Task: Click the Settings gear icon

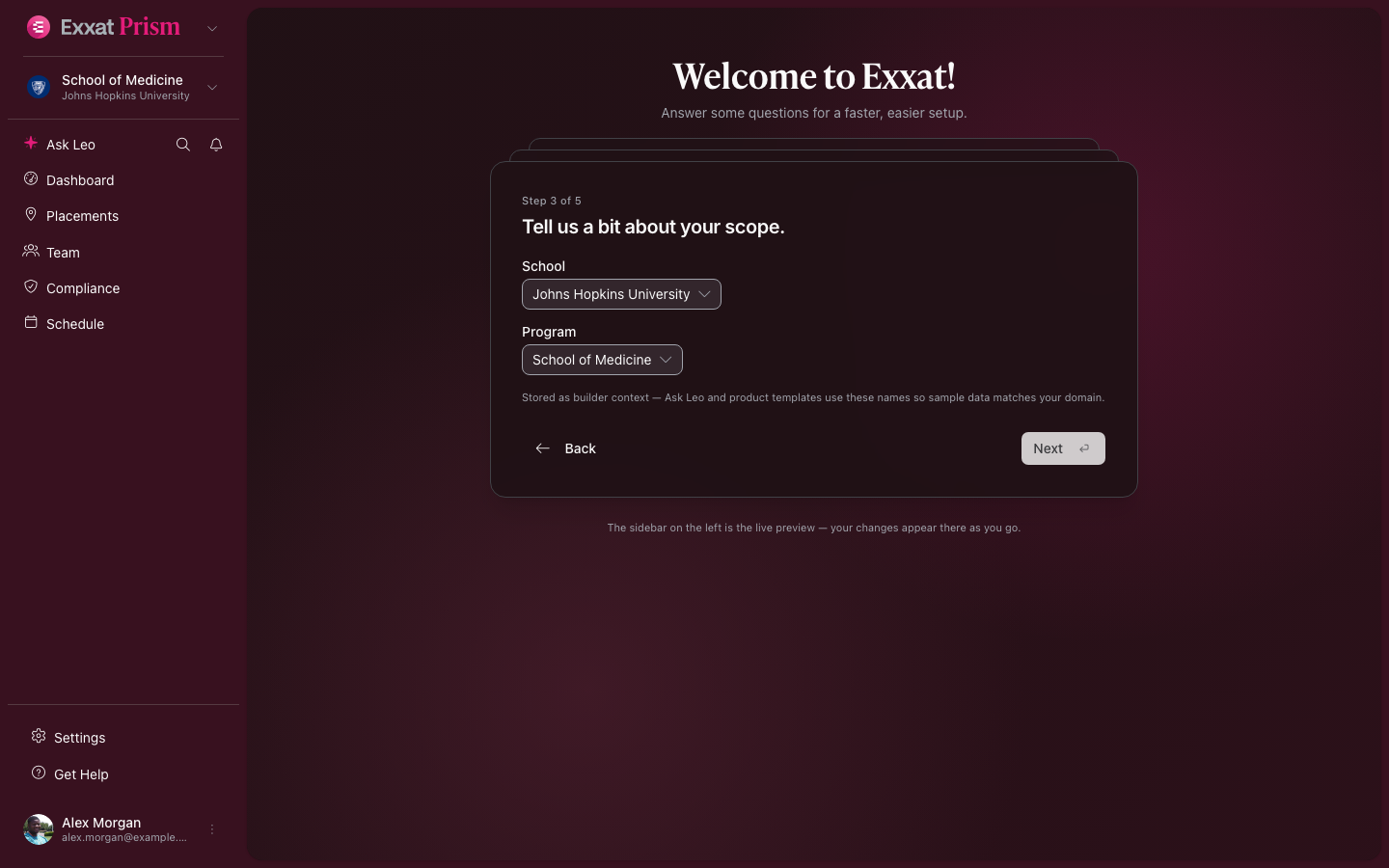Action: coord(39,736)
